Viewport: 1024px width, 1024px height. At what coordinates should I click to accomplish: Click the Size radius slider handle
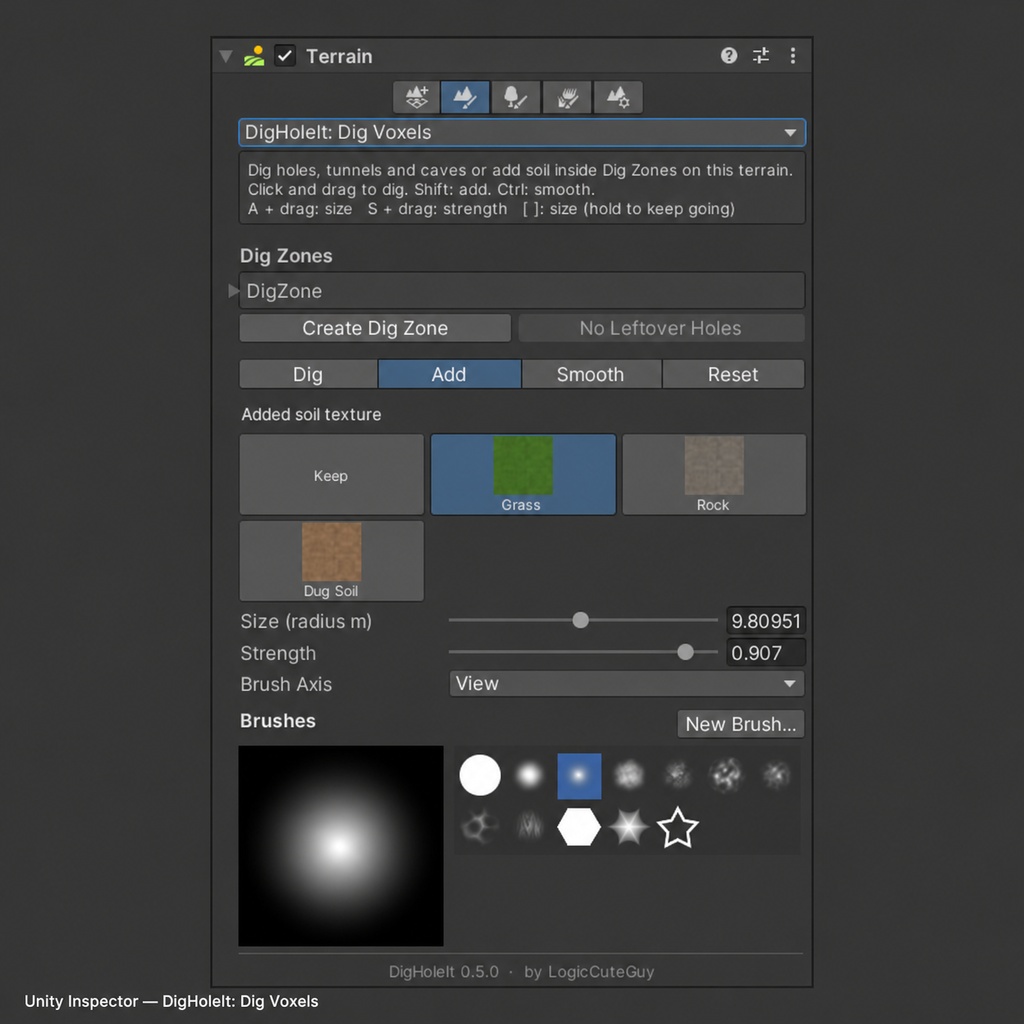[x=580, y=620]
